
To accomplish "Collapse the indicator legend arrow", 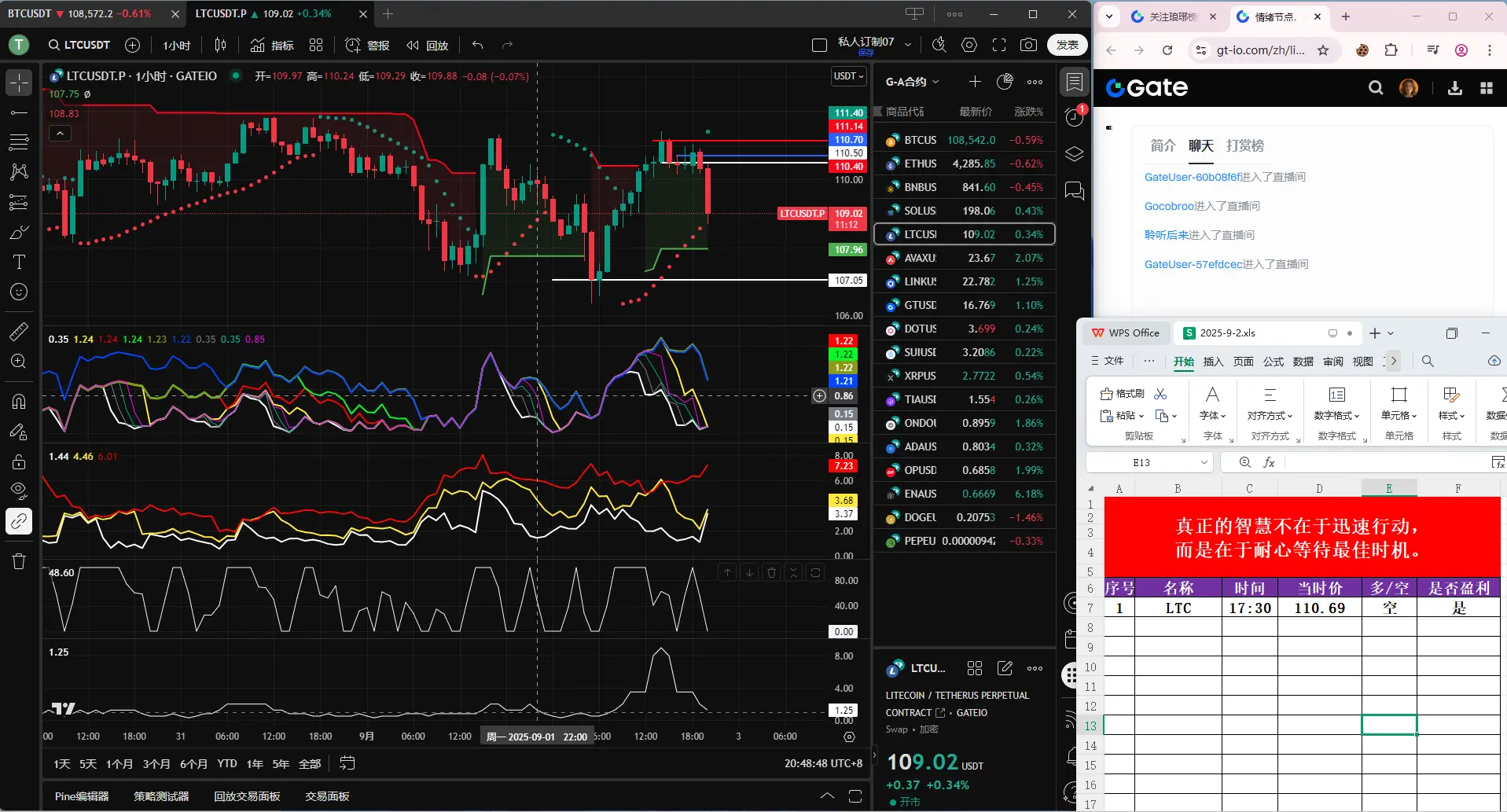I will point(60,134).
